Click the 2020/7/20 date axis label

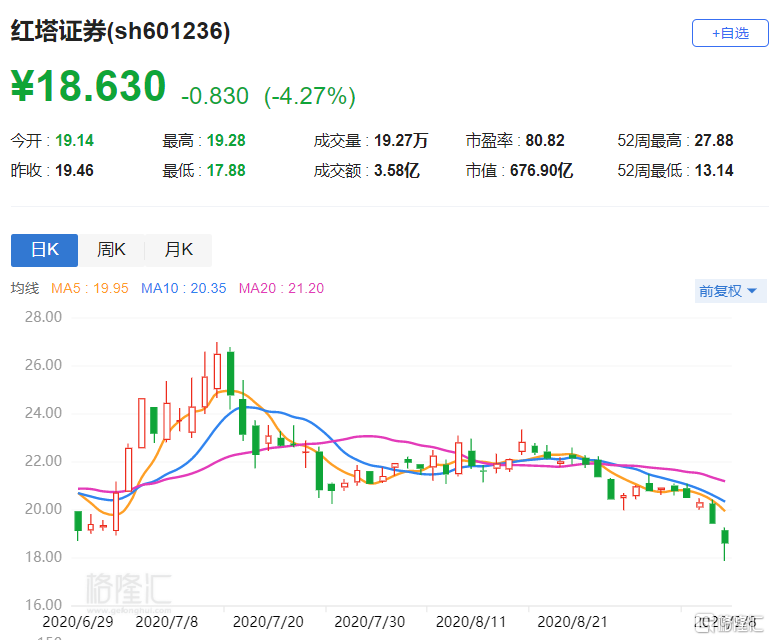[x=272, y=622]
